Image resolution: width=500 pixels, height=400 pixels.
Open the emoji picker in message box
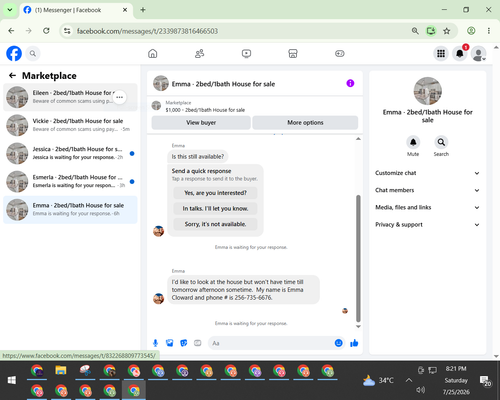(338, 343)
